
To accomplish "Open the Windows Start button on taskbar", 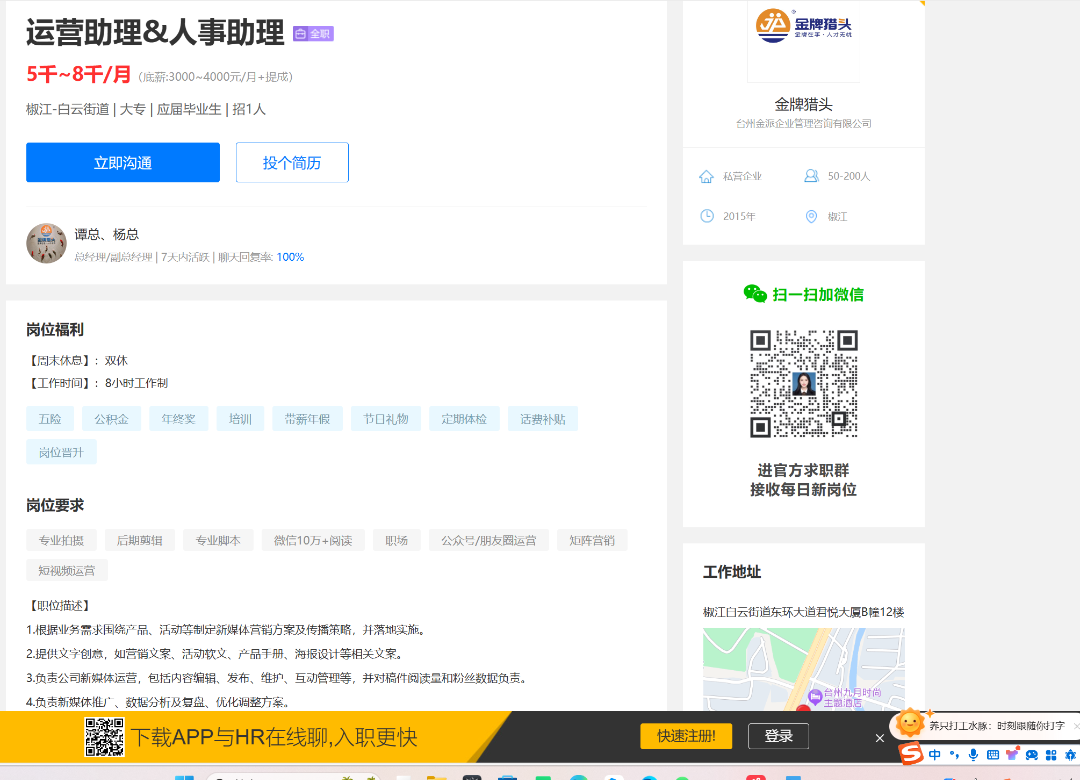I will pyautogui.click(x=185, y=777).
